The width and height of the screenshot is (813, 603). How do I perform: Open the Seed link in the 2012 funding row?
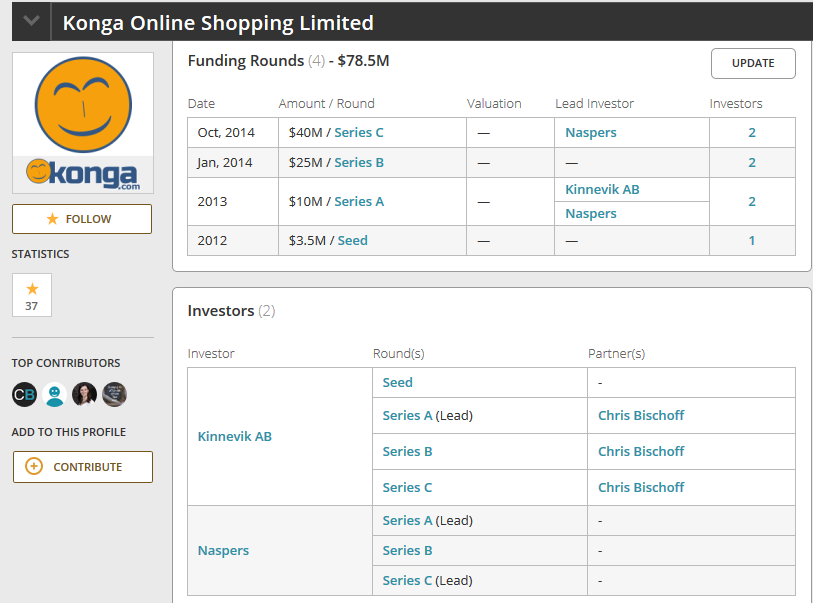point(353,241)
